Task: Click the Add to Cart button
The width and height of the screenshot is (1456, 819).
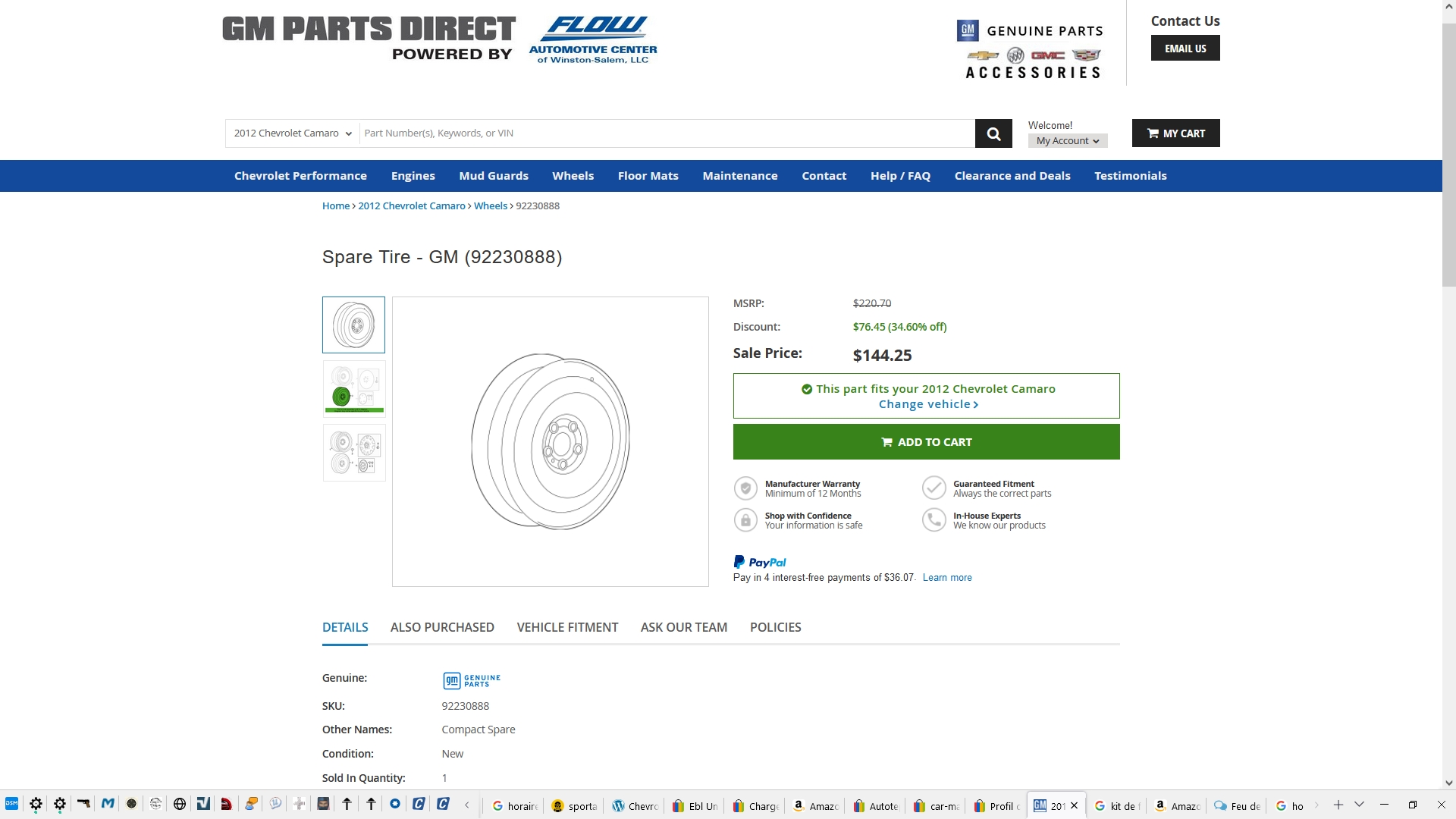Action: tap(926, 442)
